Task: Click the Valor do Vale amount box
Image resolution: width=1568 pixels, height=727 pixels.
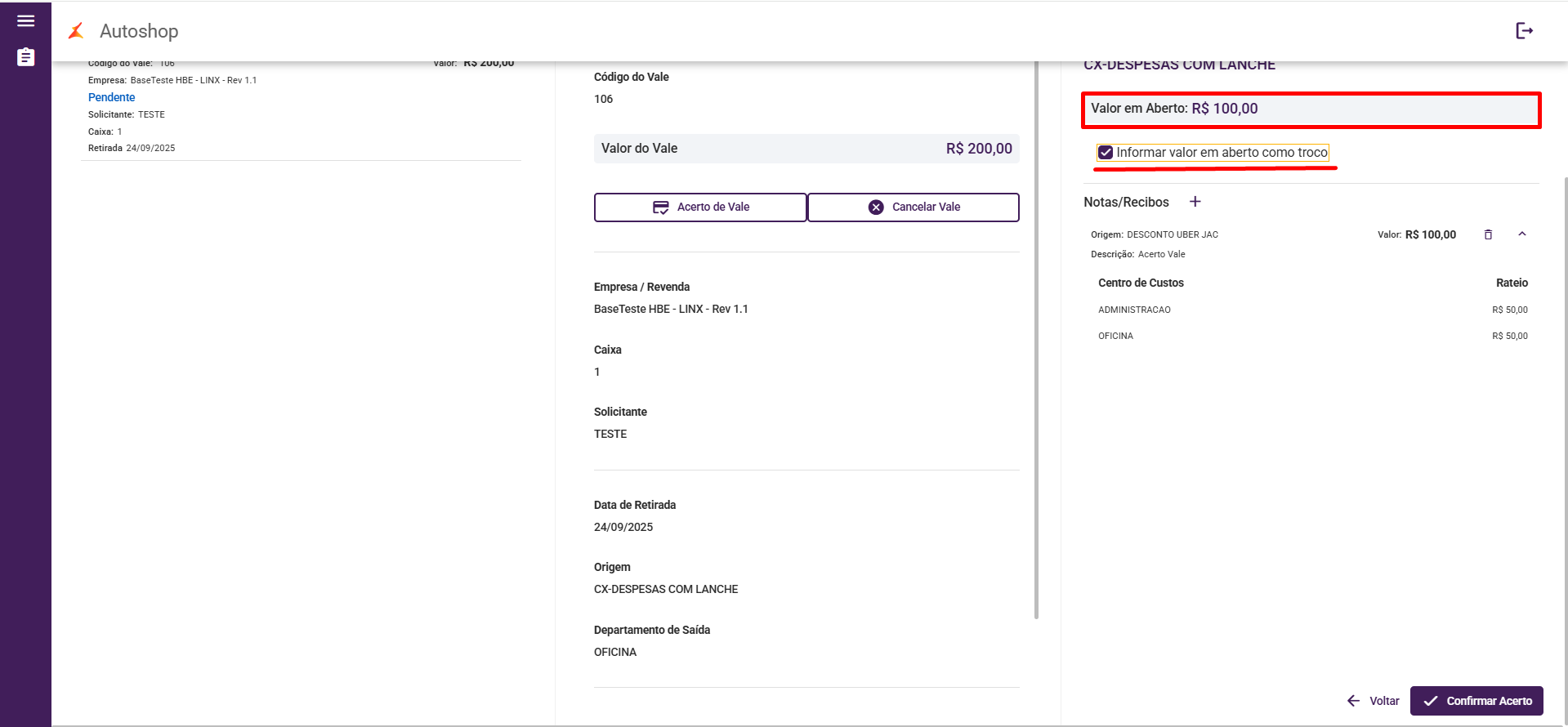Action: pos(806,149)
